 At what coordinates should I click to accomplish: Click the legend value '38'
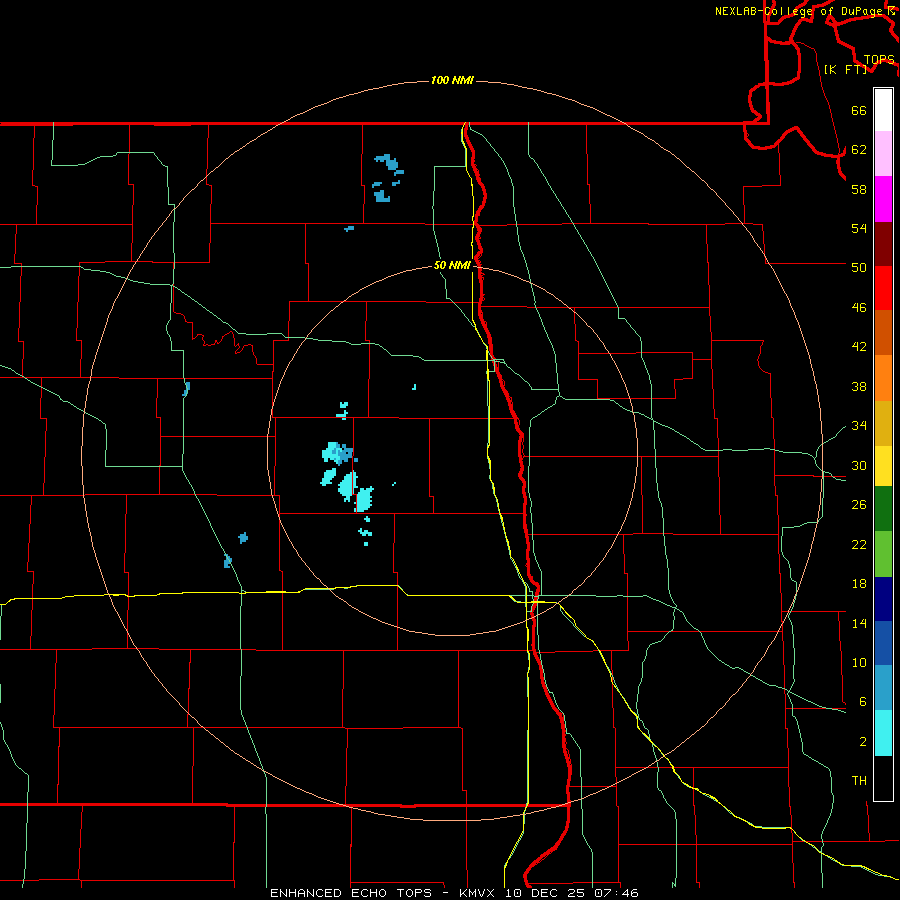pos(859,386)
